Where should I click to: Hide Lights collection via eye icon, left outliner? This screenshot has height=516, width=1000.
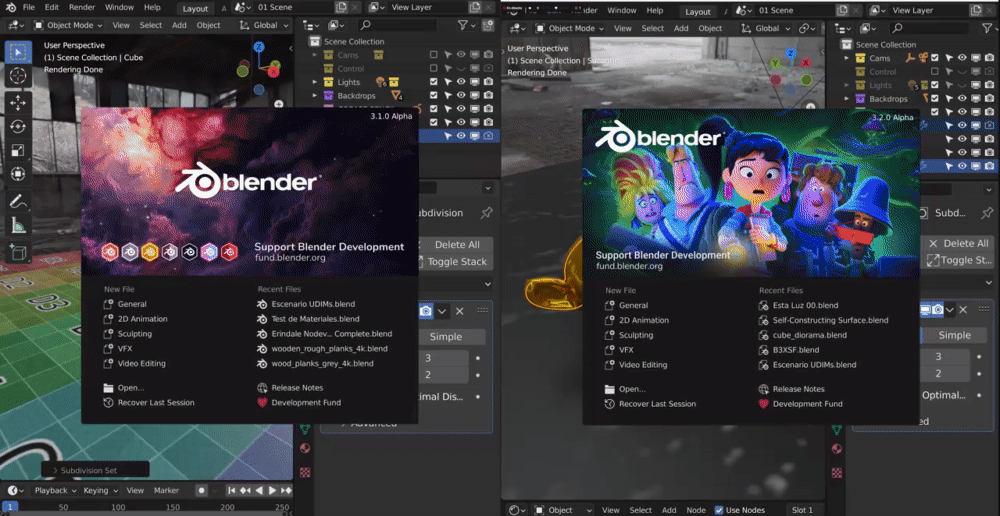tap(461, 82)
